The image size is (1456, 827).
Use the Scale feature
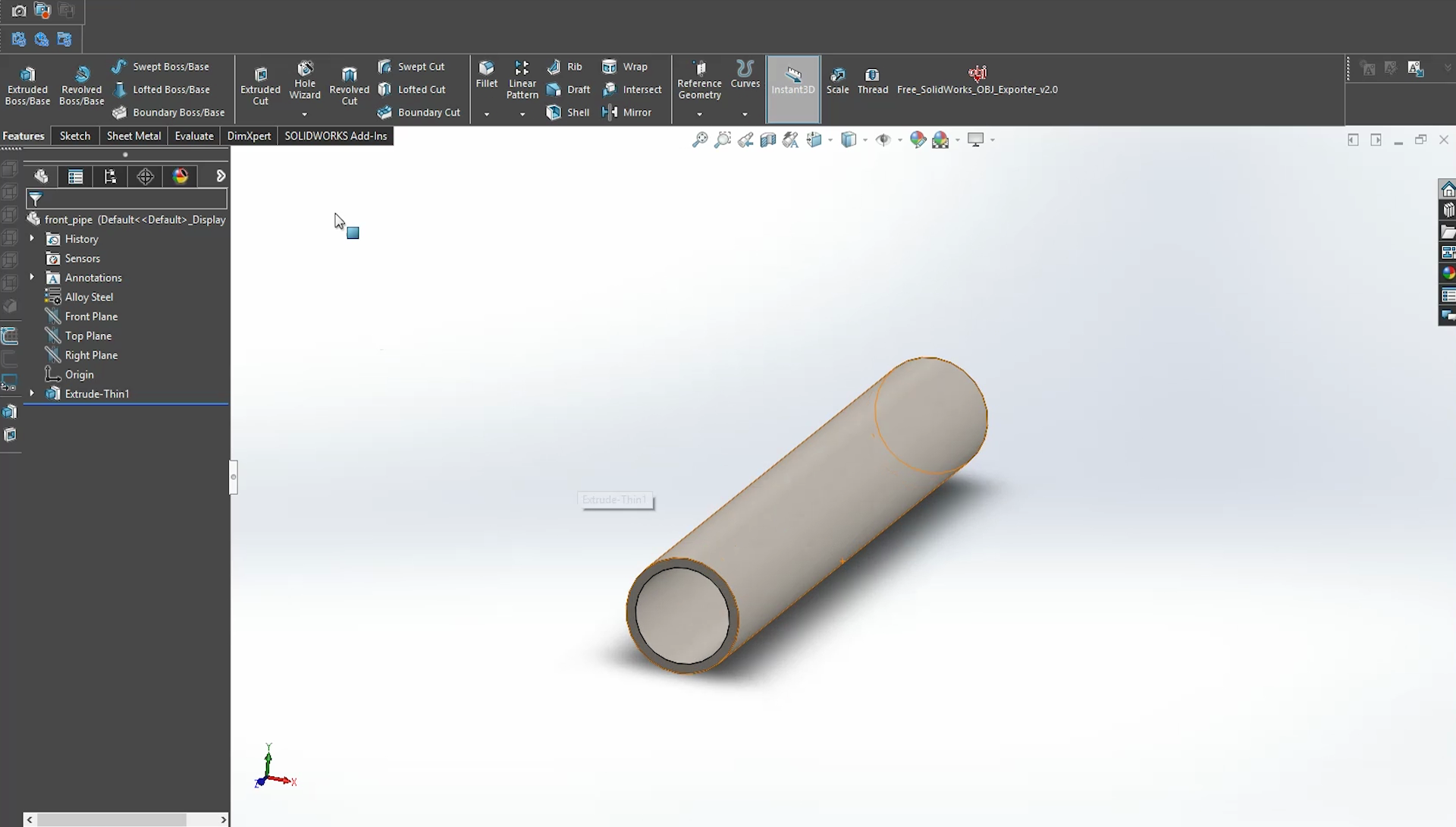click(838, 80)
